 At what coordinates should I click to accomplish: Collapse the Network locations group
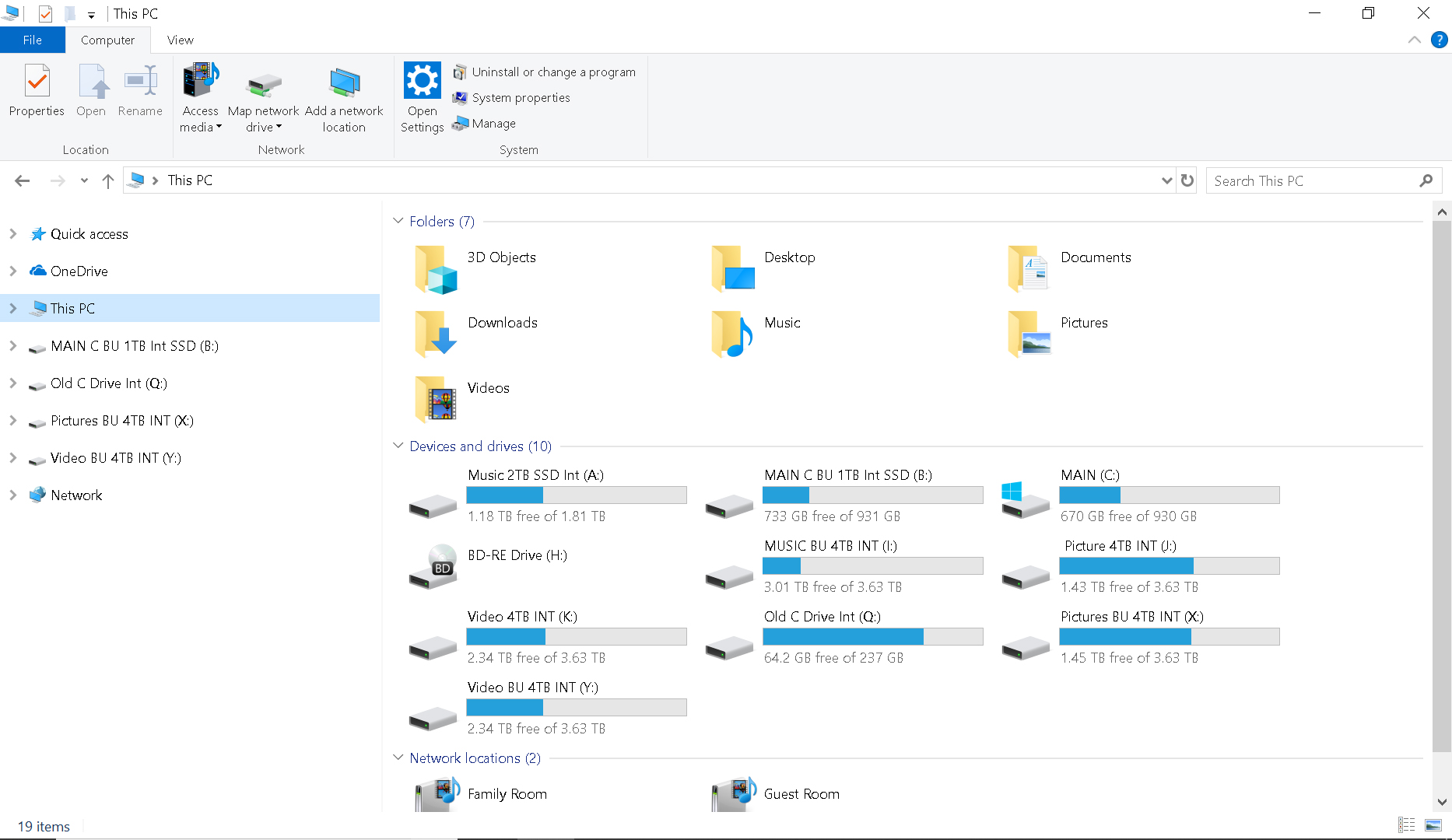coord(398,758)
